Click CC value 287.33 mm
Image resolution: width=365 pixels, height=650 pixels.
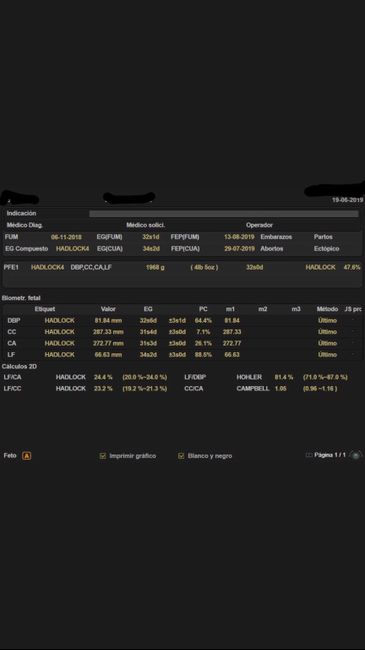point(108,332)
